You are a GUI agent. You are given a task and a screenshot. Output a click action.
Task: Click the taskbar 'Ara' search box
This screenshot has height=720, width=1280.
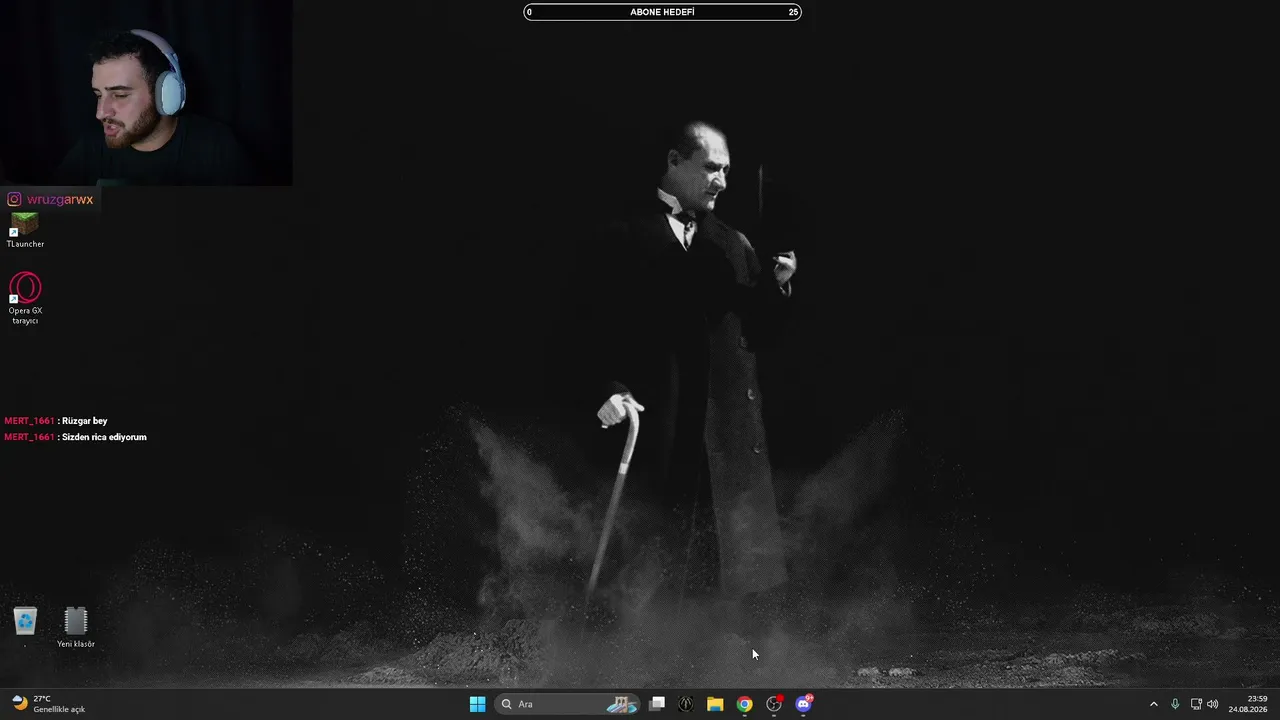click(568, 704)
